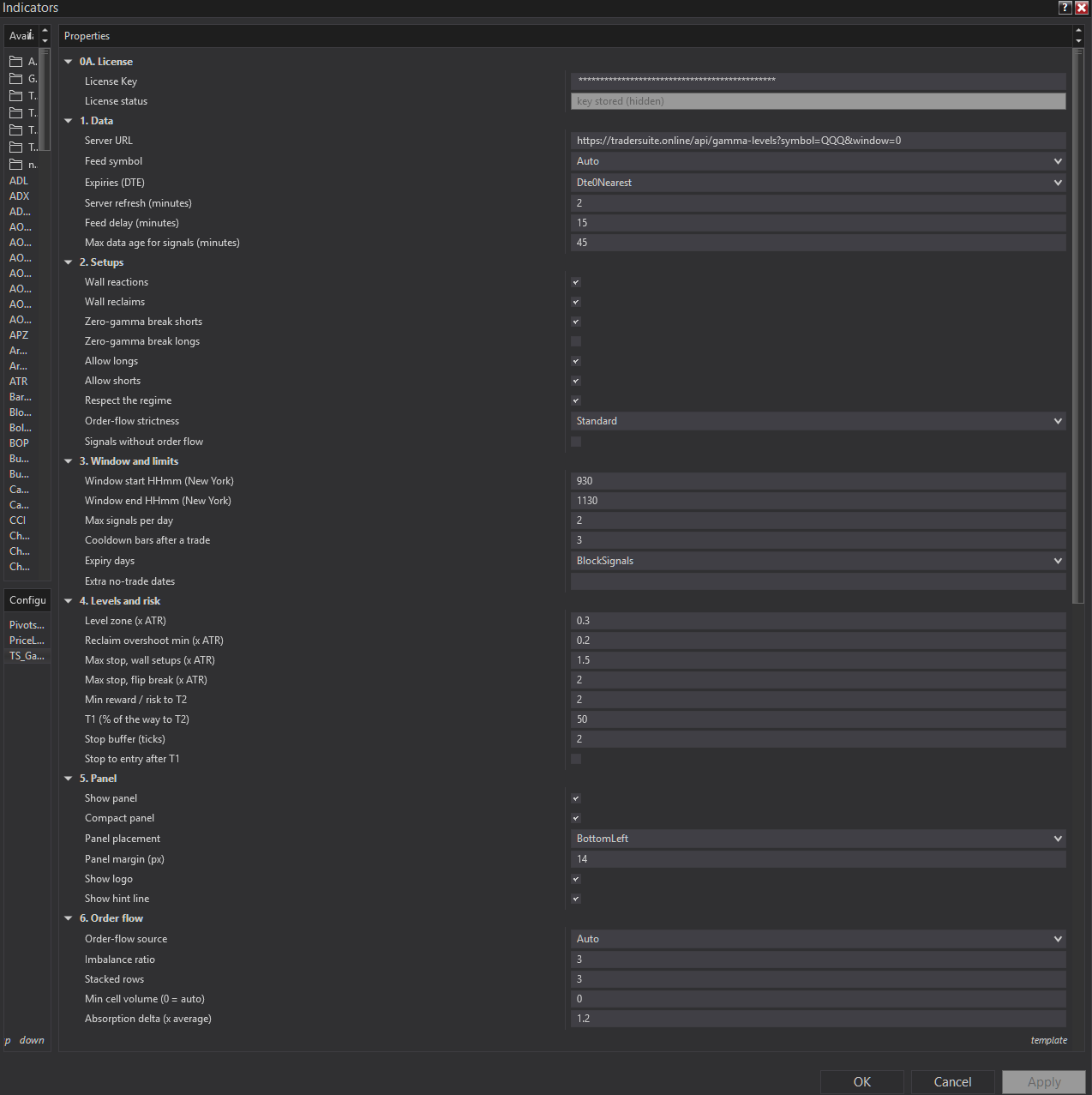Collapse the 1. Data section
The width and height of the screenshot is (1092, 1095).
[69, 121]
